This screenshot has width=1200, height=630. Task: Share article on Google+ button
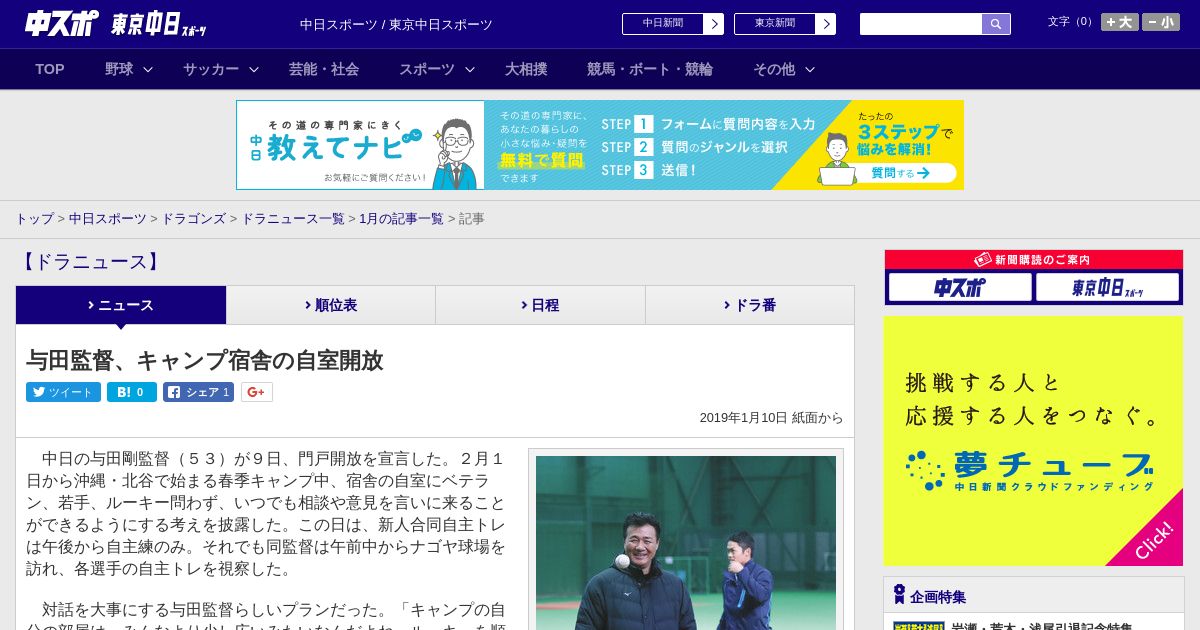[256, 392]
